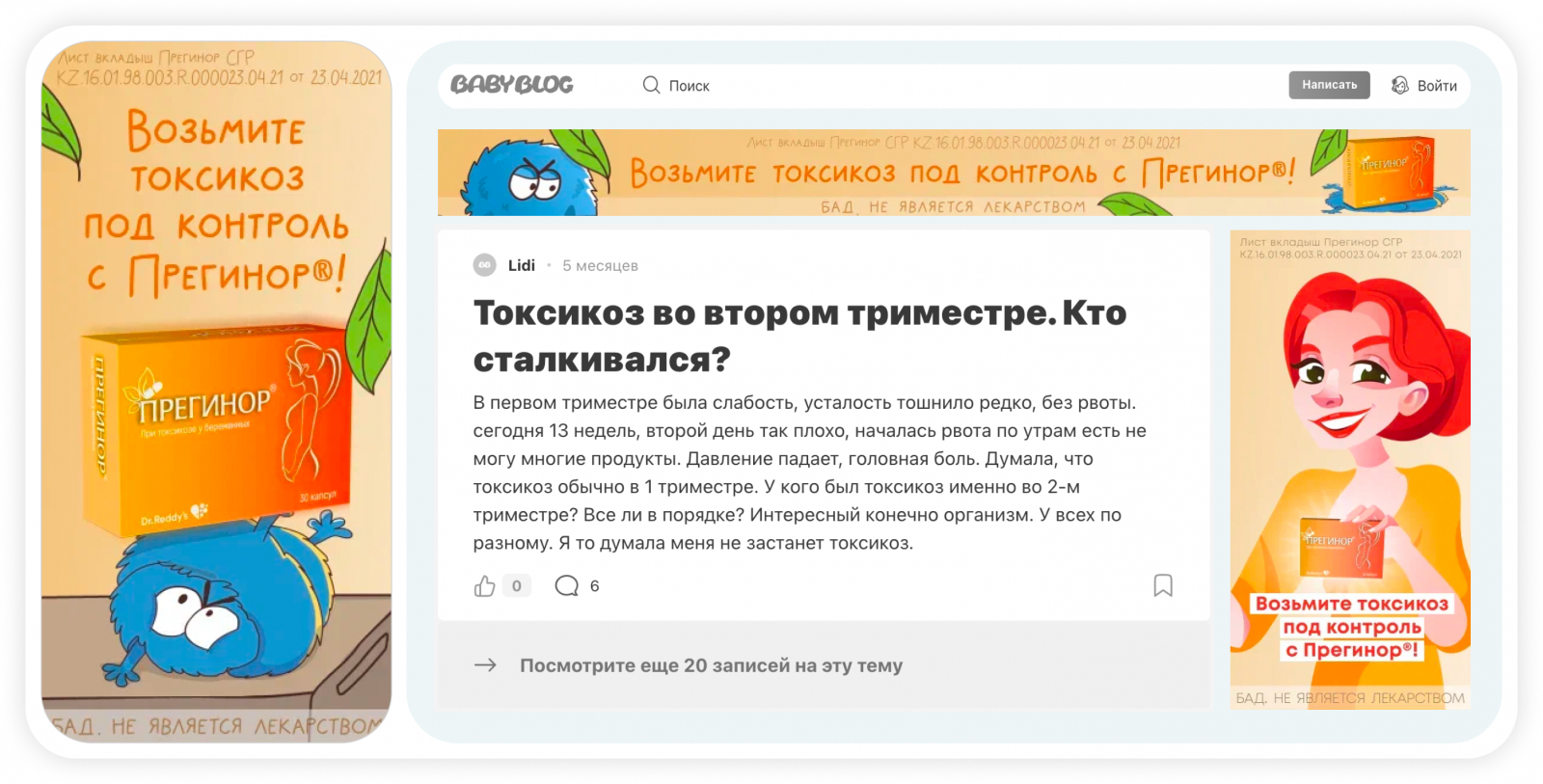Open the right Прегинор ad with red-haired woman
The height and width of the screenshot is (784, 1543).
(x=1350, y=470)
